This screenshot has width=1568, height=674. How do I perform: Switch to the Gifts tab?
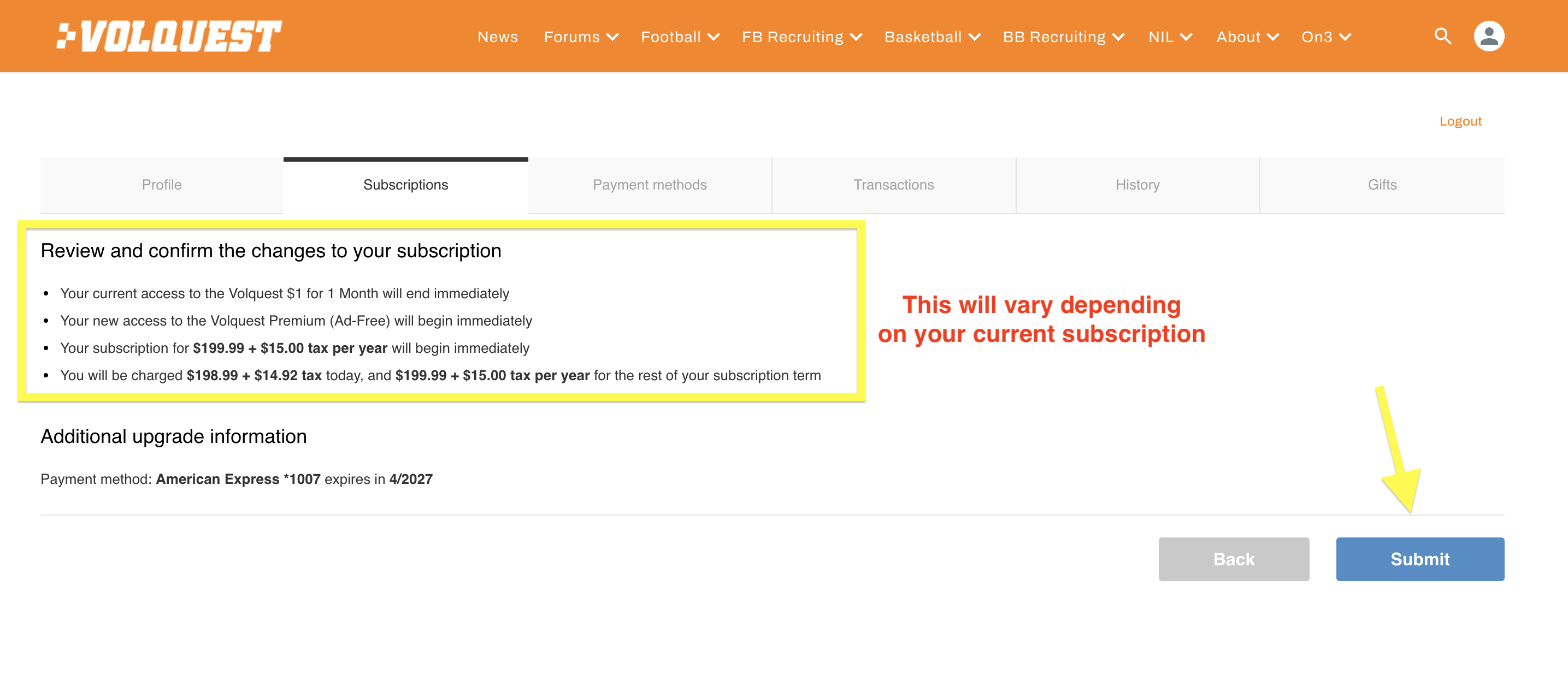pos(1382,185)
